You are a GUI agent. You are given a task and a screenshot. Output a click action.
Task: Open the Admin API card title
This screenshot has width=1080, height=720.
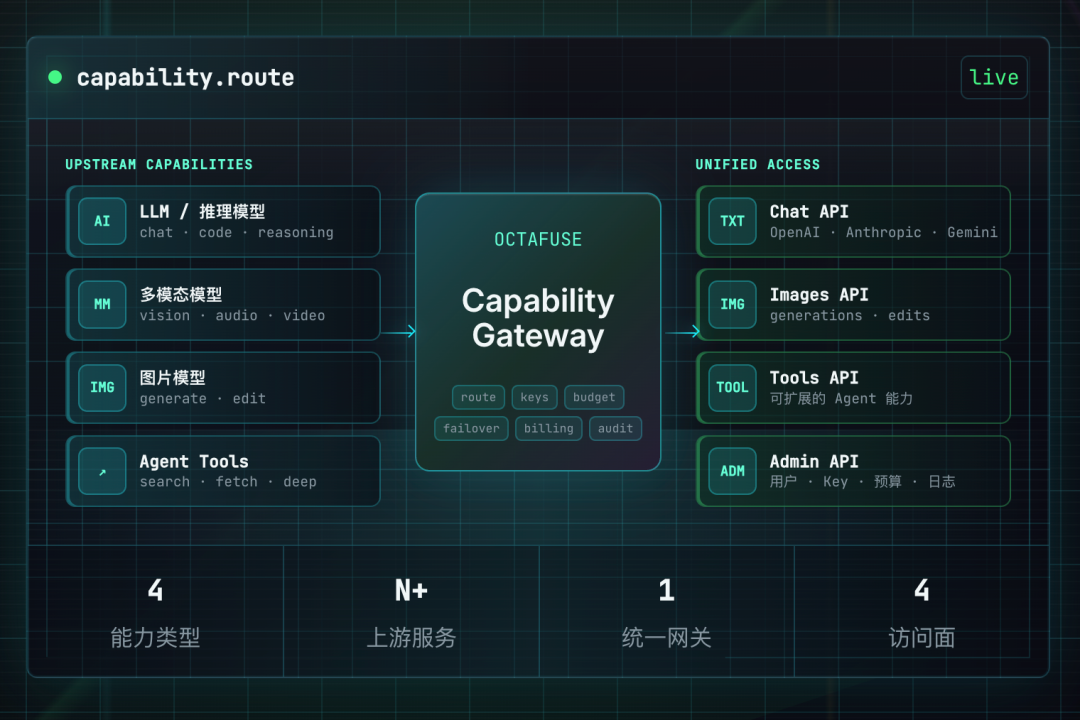pos(813,462)
